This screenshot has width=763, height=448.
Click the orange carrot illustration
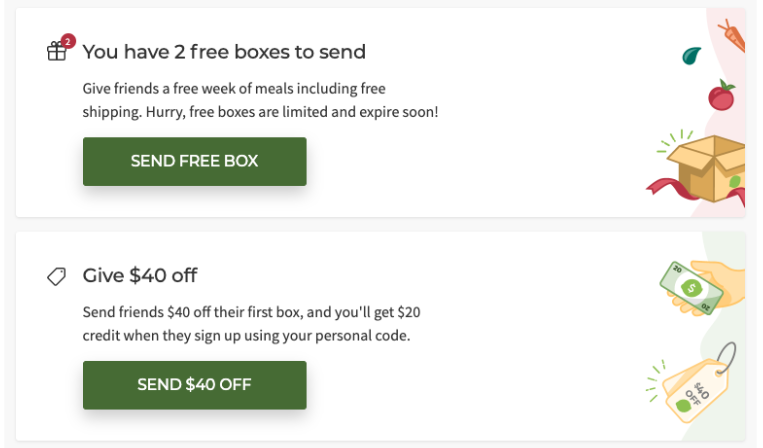click(733, 35)
